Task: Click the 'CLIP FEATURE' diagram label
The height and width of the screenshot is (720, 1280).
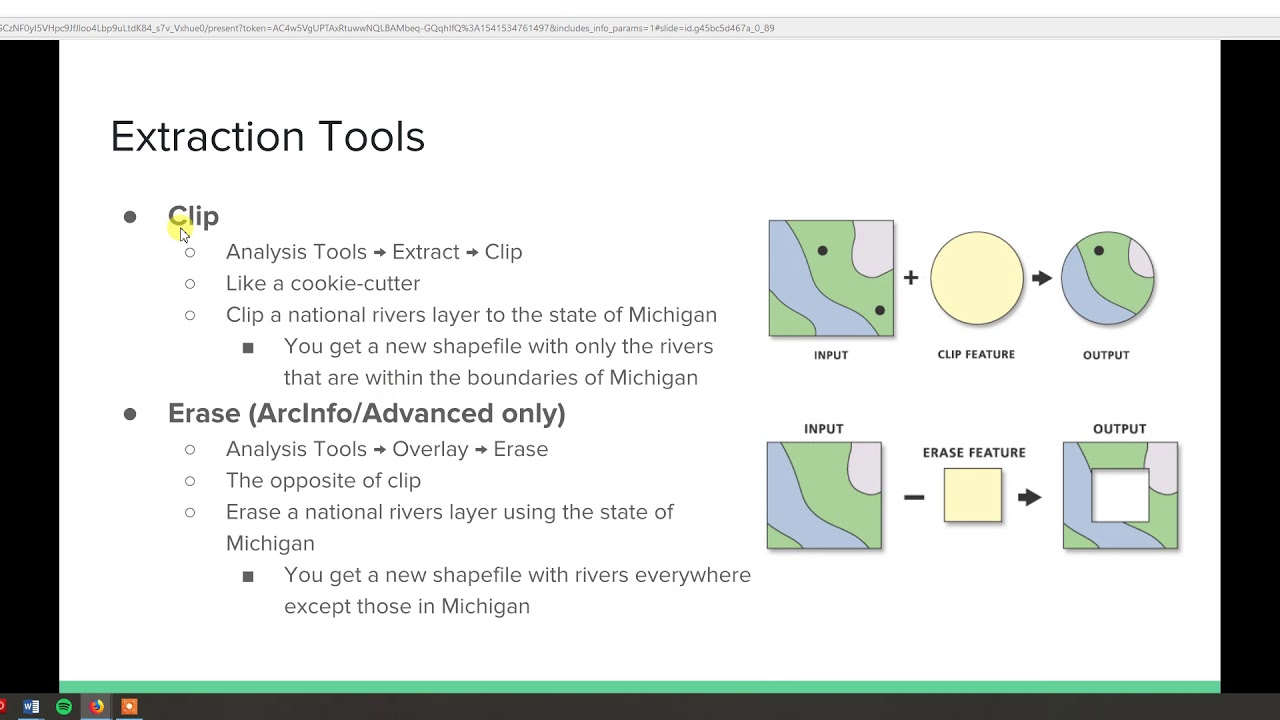Action: click(x=976, y=354)
